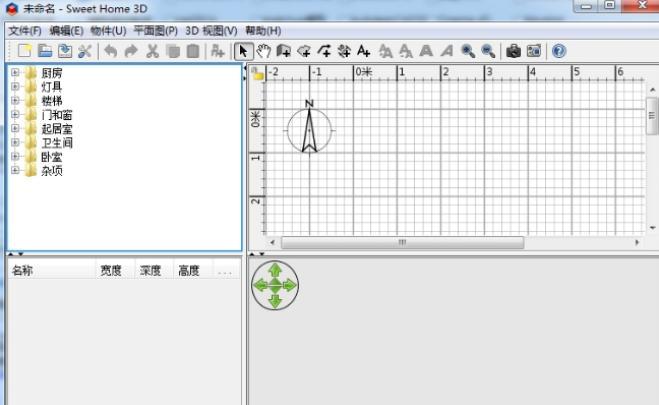Click the 3D navigation right arrow
This screenshot has width=659, height=405.
pos(290,286)
